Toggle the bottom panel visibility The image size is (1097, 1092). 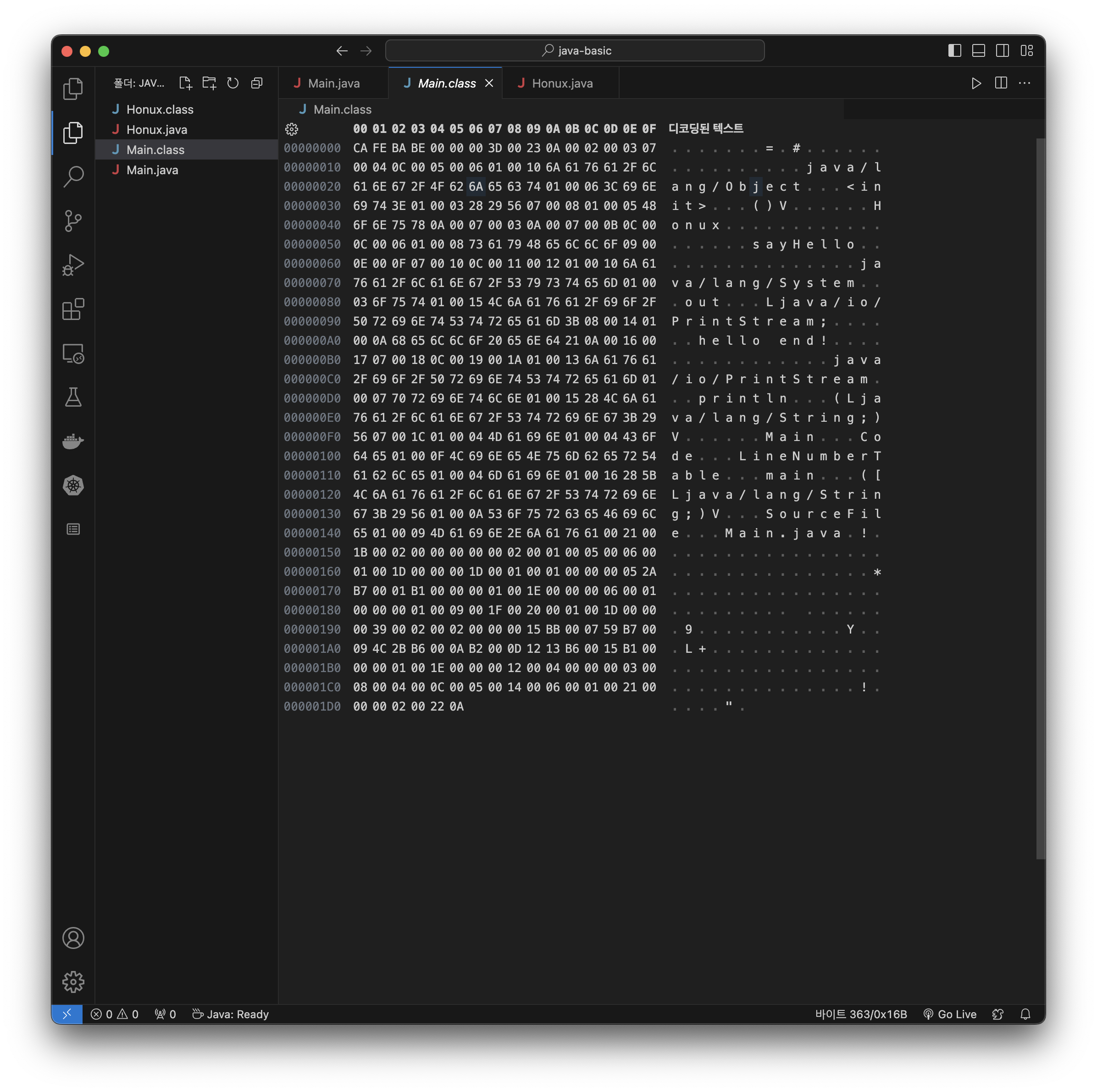coord(978,50)
